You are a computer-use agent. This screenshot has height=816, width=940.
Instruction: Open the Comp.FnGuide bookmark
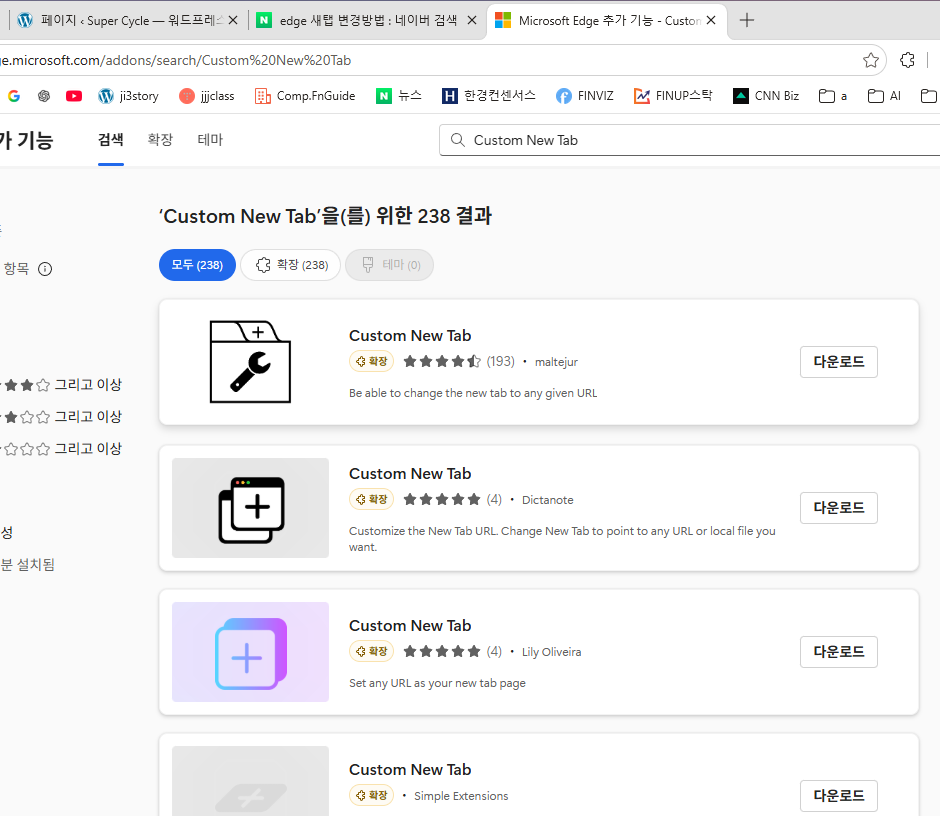click(x=305, y=96)
